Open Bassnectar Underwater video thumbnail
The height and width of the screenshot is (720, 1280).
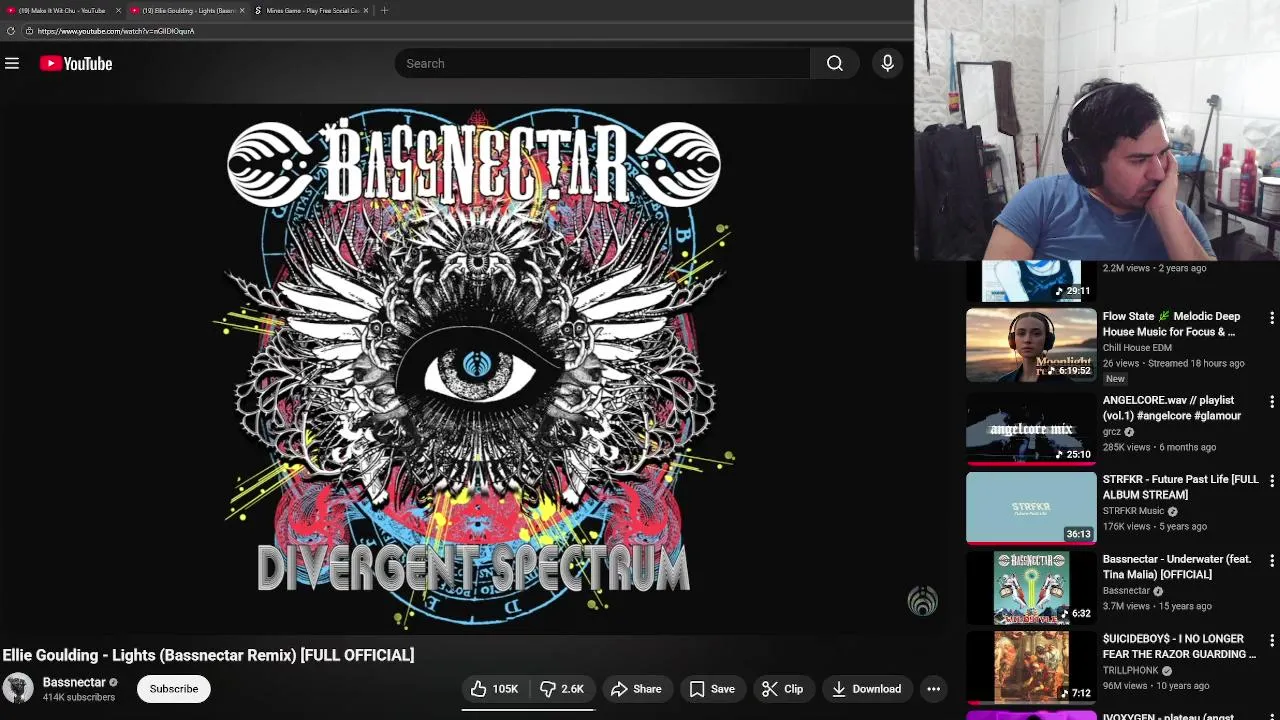[x=1031, y=588]
